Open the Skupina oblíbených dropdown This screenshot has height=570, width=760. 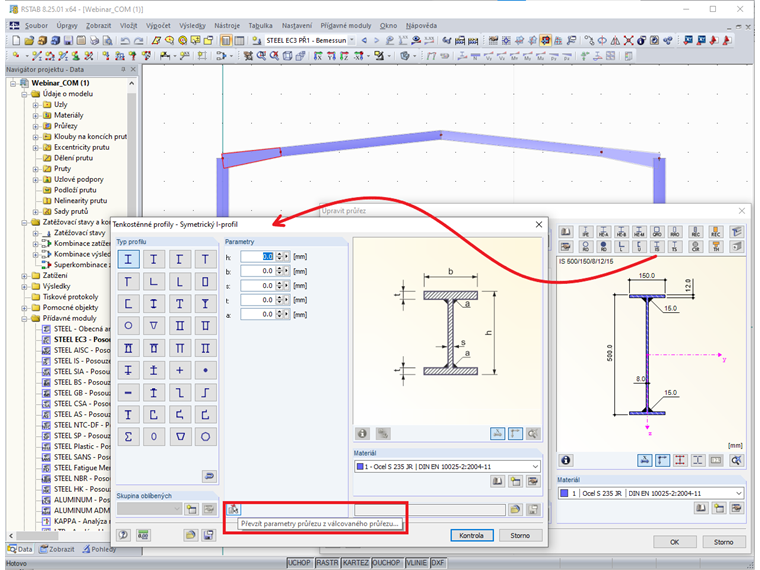149,509
